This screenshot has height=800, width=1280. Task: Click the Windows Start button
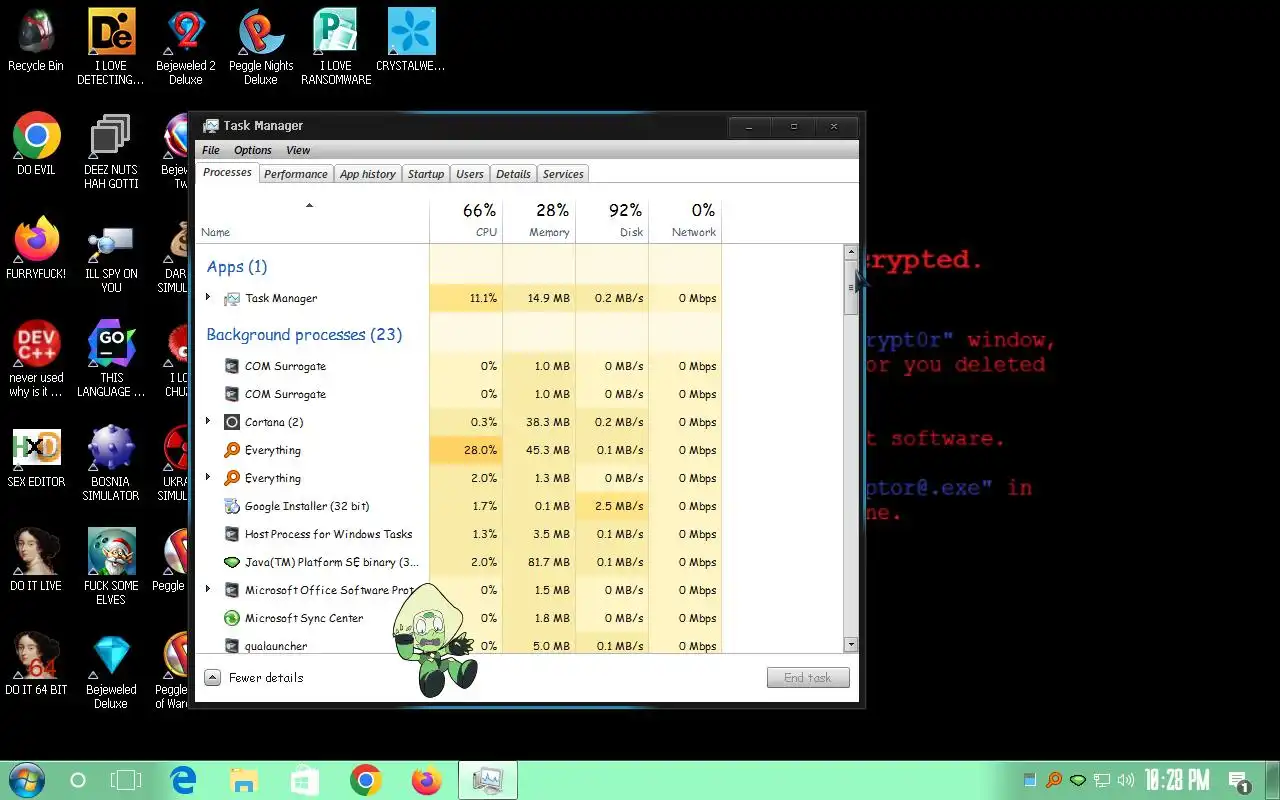25,780
